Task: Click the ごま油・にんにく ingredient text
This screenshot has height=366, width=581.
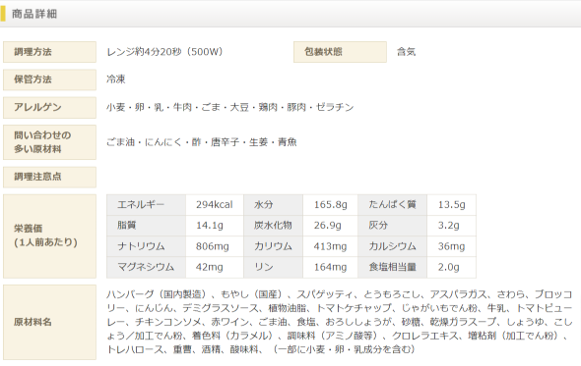Action: click(x=201, y=142)
